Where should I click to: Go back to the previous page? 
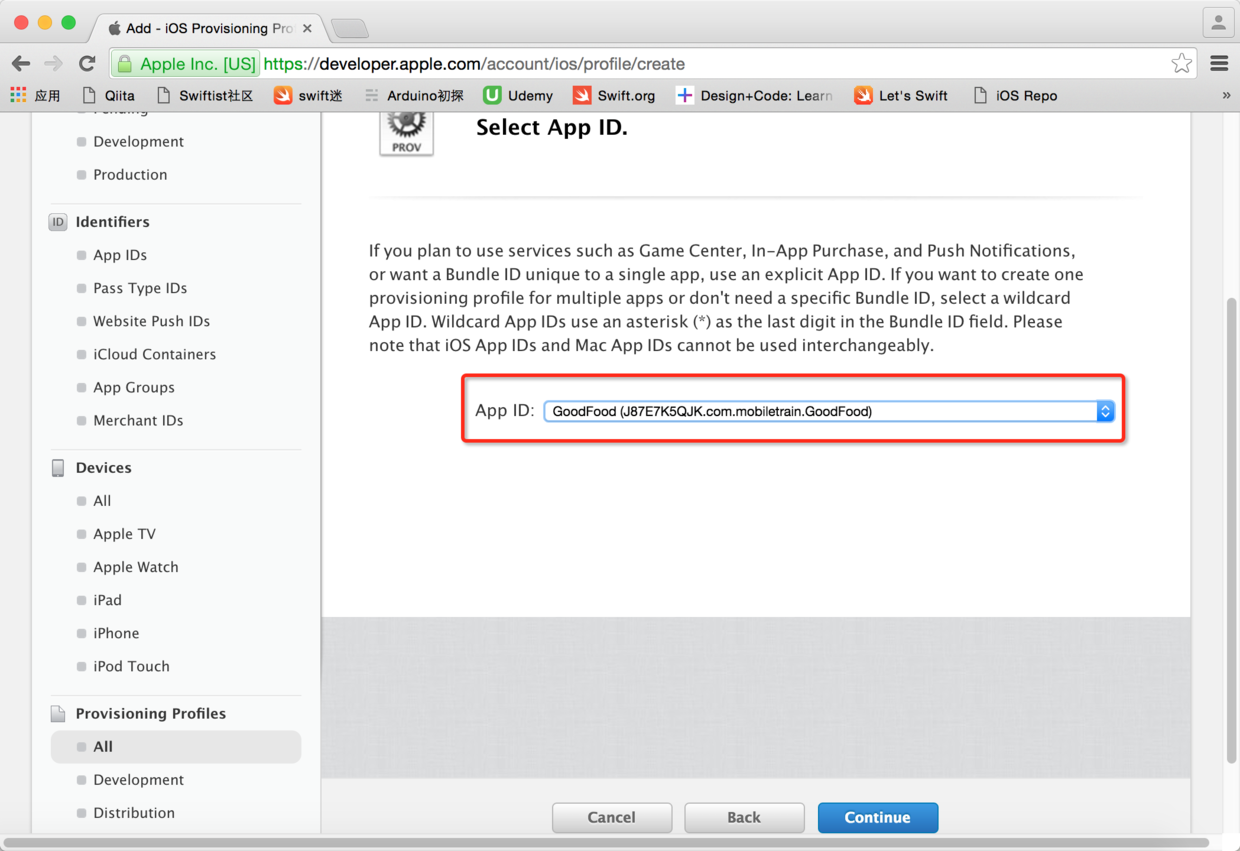21,64
